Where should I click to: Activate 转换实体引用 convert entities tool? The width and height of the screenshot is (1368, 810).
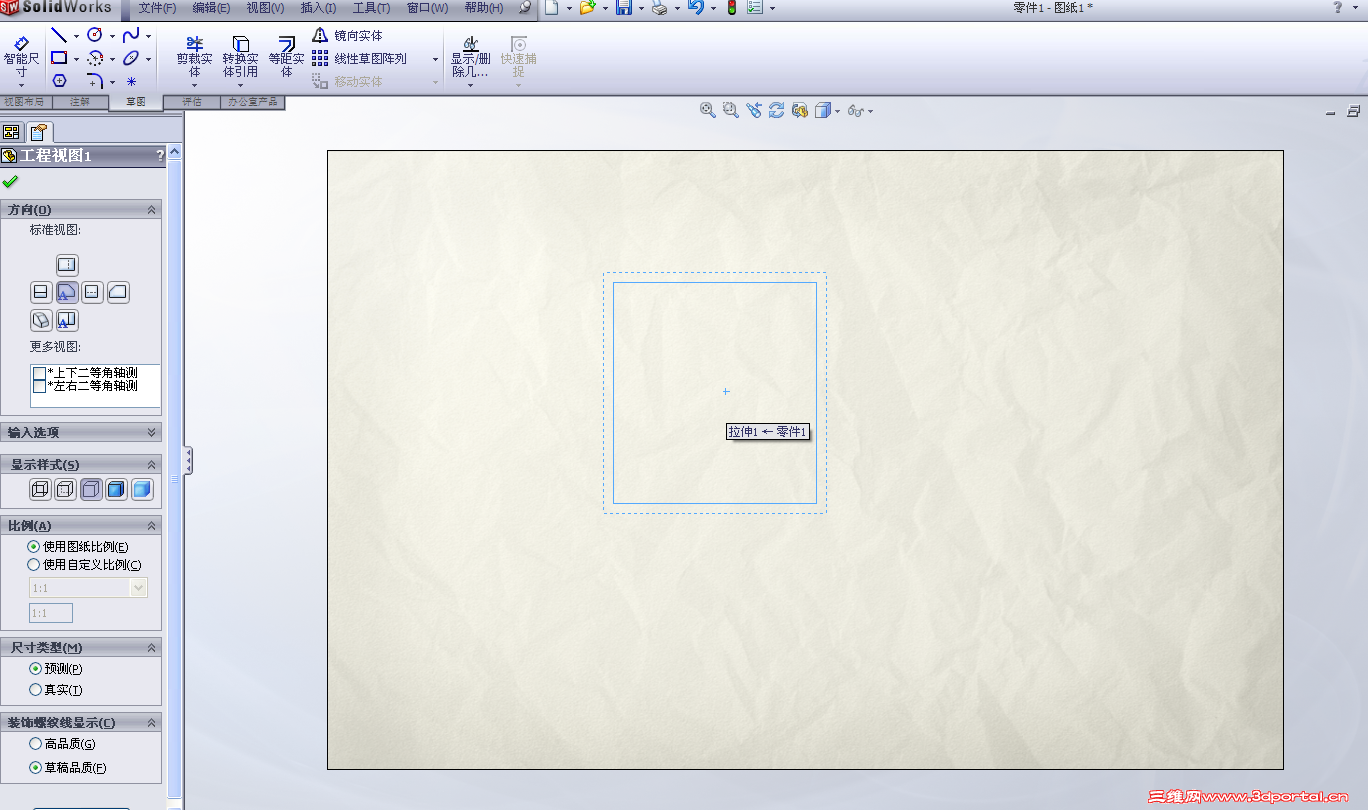[x=241, y=56]
